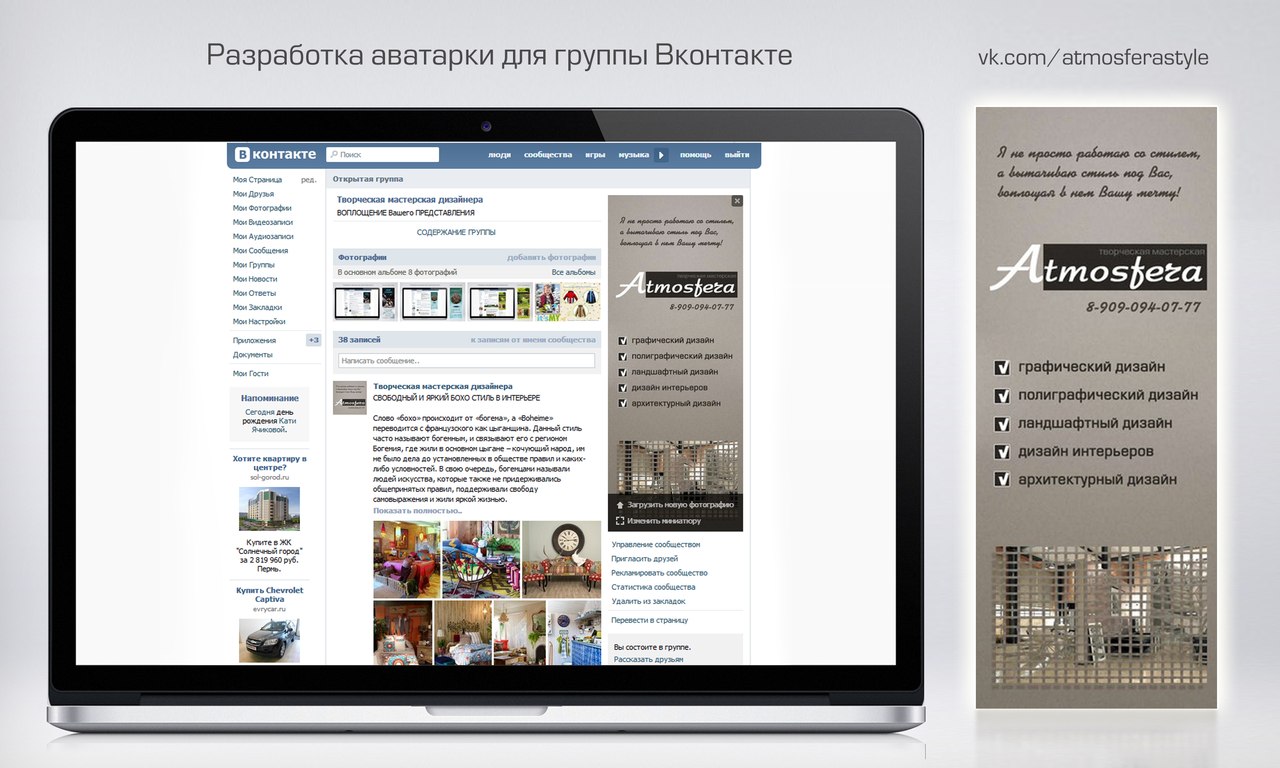1280x768 pixels.
Task: Go to сообщества in the top navigation
Action: pyautogui.click(x=548, y=155)
